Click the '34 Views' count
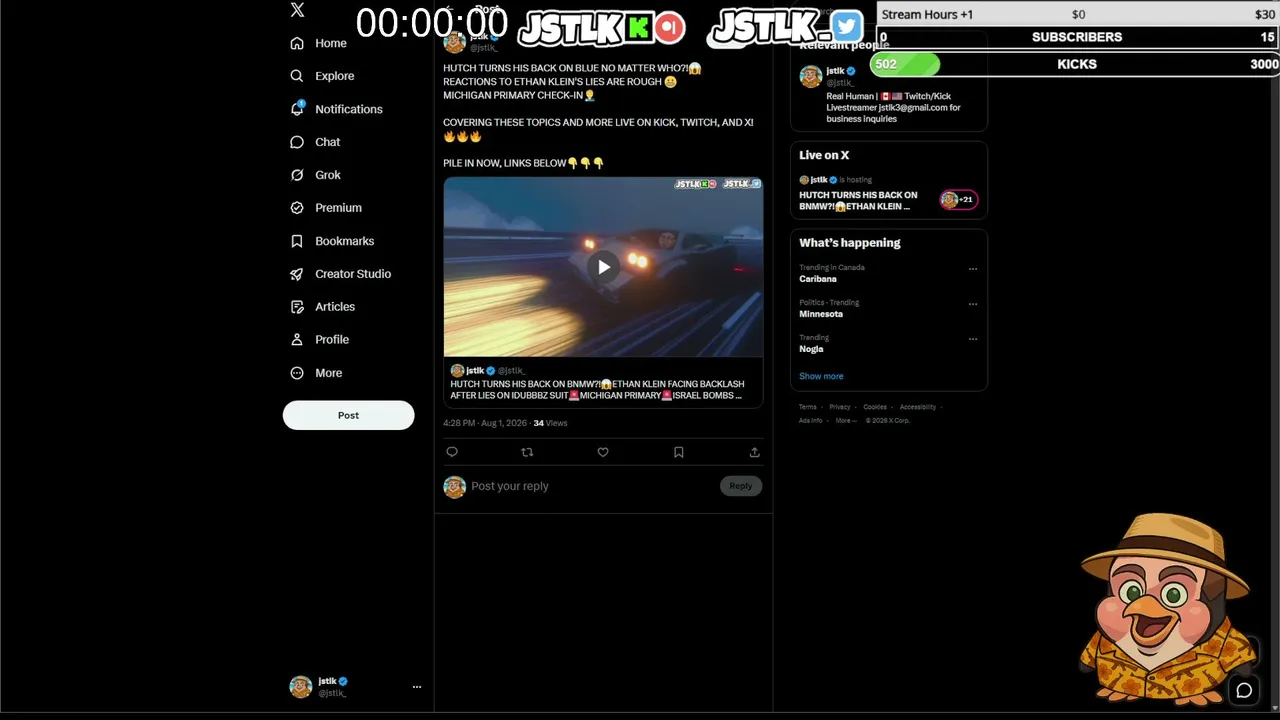Image resolution: width=1280 pixels, height=720 pixels. tap(550, 423)
